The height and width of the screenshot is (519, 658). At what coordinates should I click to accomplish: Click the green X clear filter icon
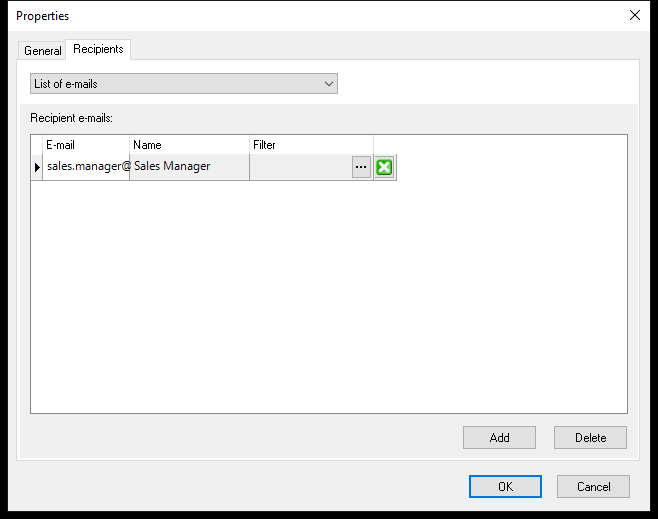pyautogui.click(x=384, y=167)
